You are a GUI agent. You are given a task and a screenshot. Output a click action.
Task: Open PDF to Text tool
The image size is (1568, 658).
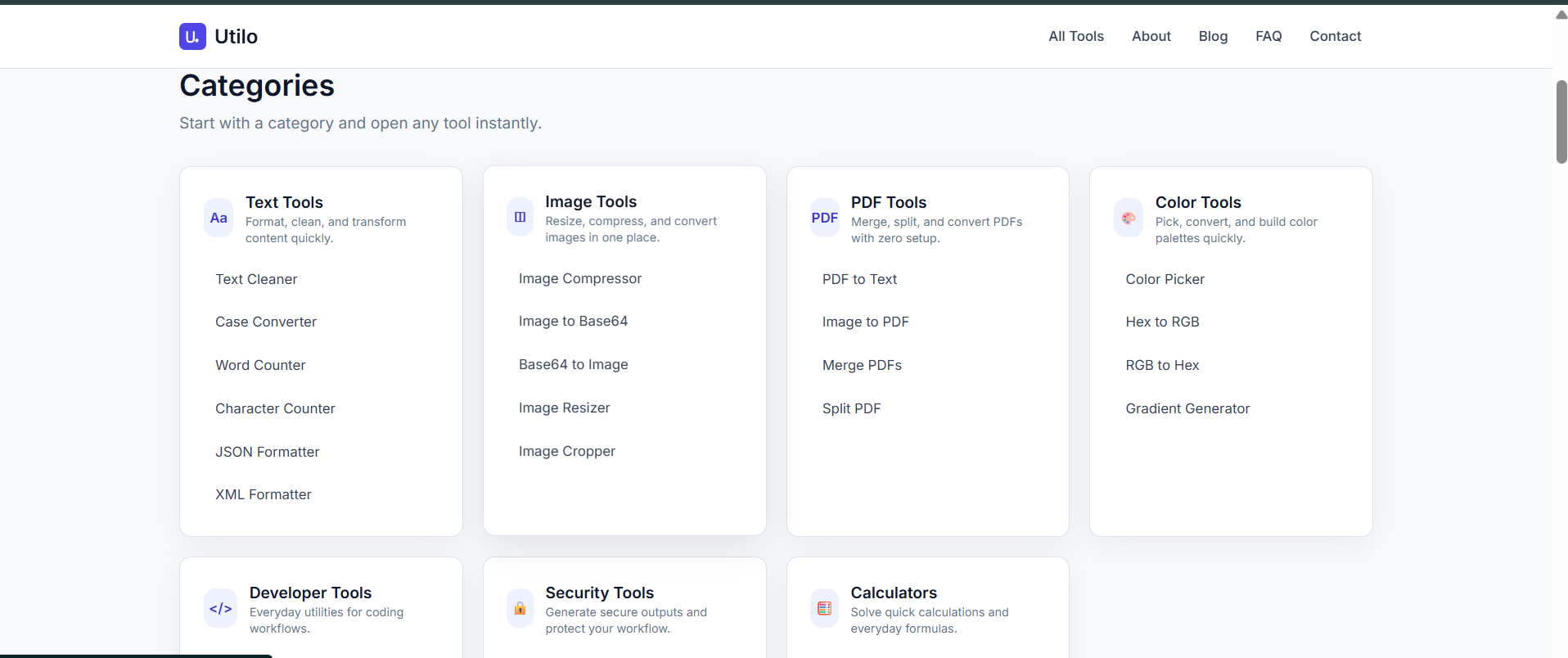pos(859,279)
